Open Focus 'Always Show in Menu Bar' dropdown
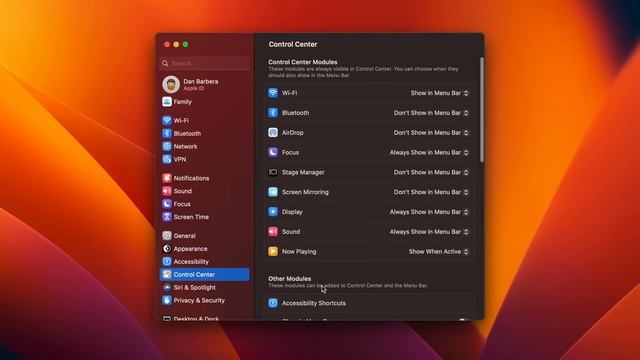640x360 pixels. click(429, 152)
